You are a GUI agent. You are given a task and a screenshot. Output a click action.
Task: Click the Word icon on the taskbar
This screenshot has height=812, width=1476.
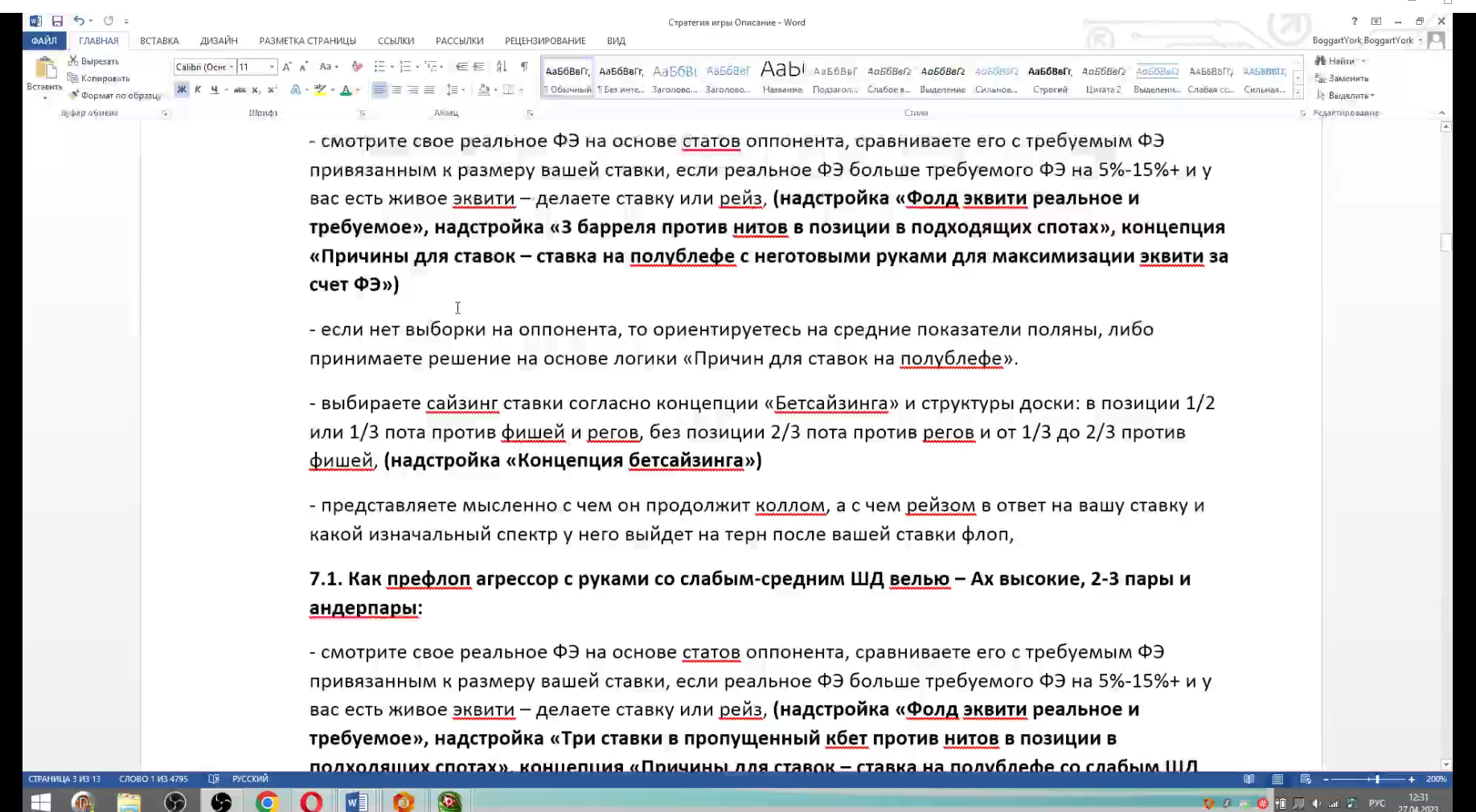[357, 802]
